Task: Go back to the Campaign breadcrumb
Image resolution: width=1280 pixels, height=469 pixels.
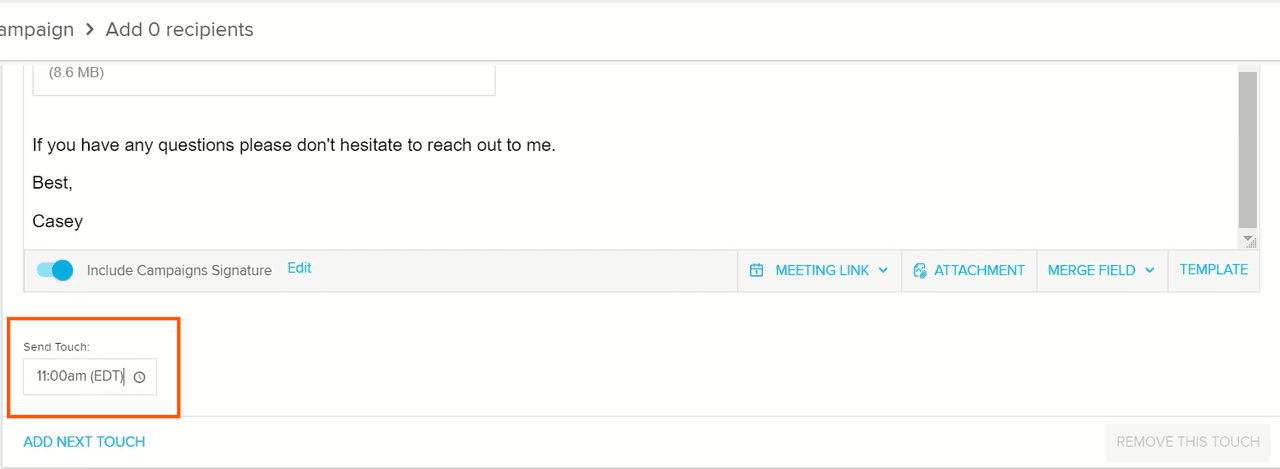Action: pos(36,30)
